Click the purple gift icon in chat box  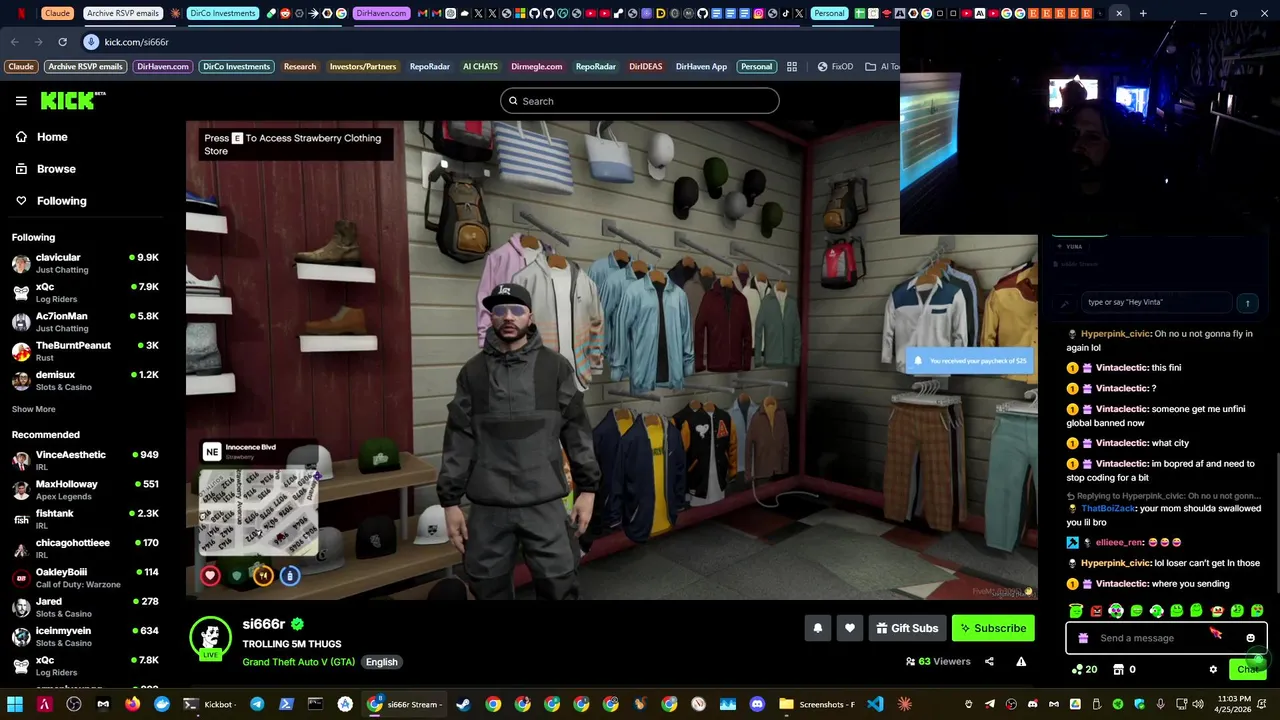(x=1083, y=638)
